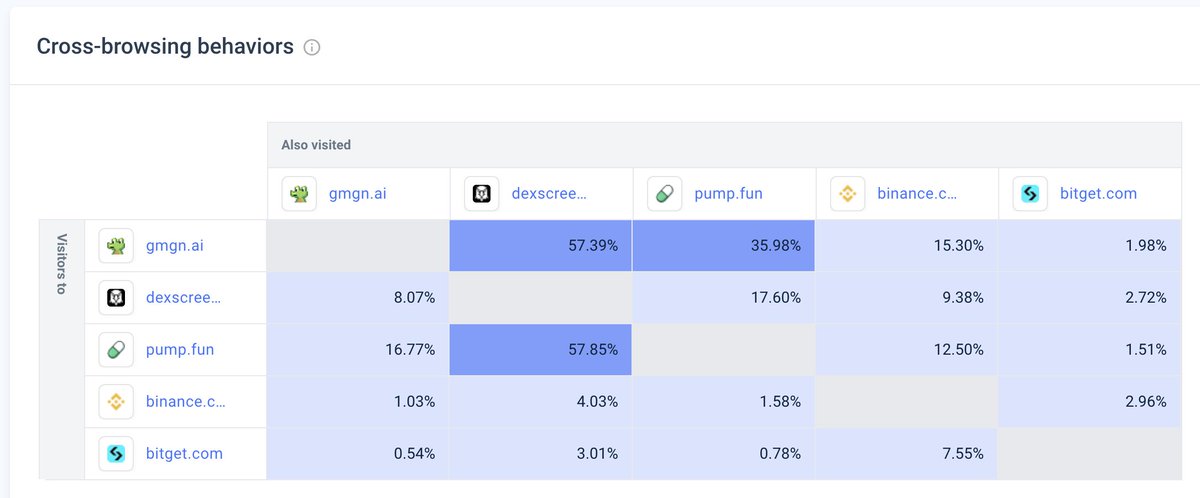Screen dimensions: 1200x498
Task: Click the gmgn.ai logo in row header
Action: coord(116,246)
